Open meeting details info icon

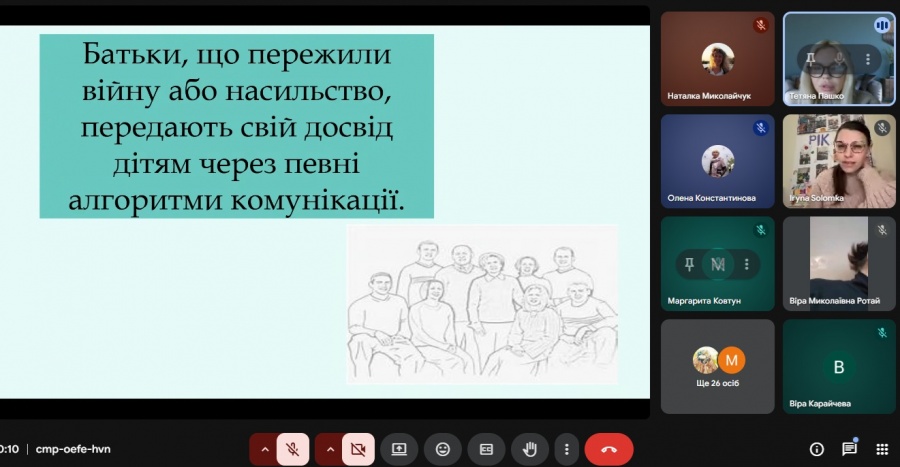817,449
